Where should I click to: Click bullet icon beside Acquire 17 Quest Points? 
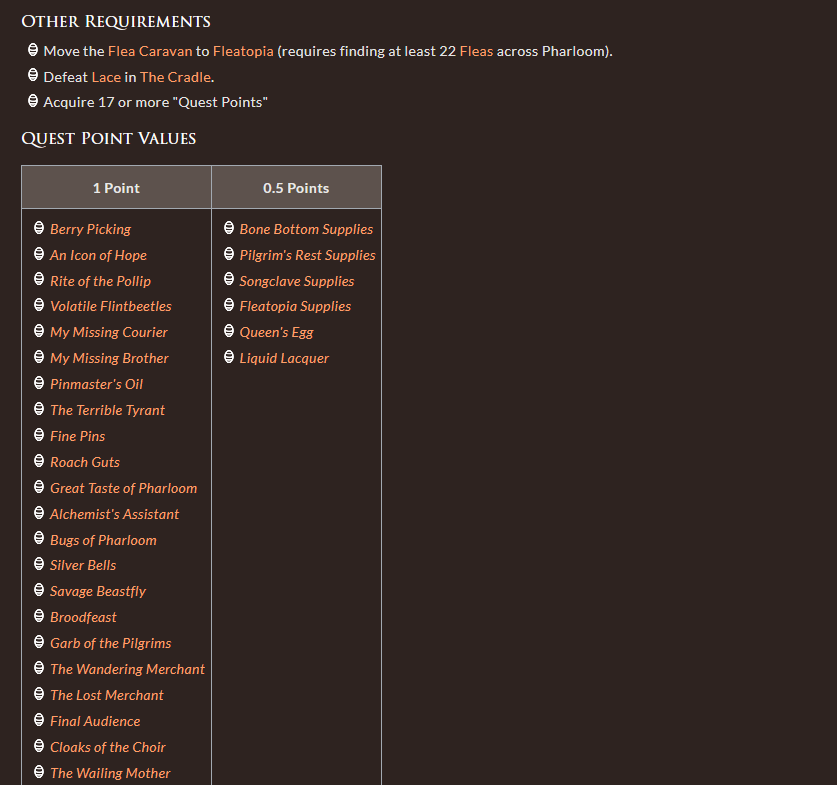pyautogui.click(x=33, y=100)
